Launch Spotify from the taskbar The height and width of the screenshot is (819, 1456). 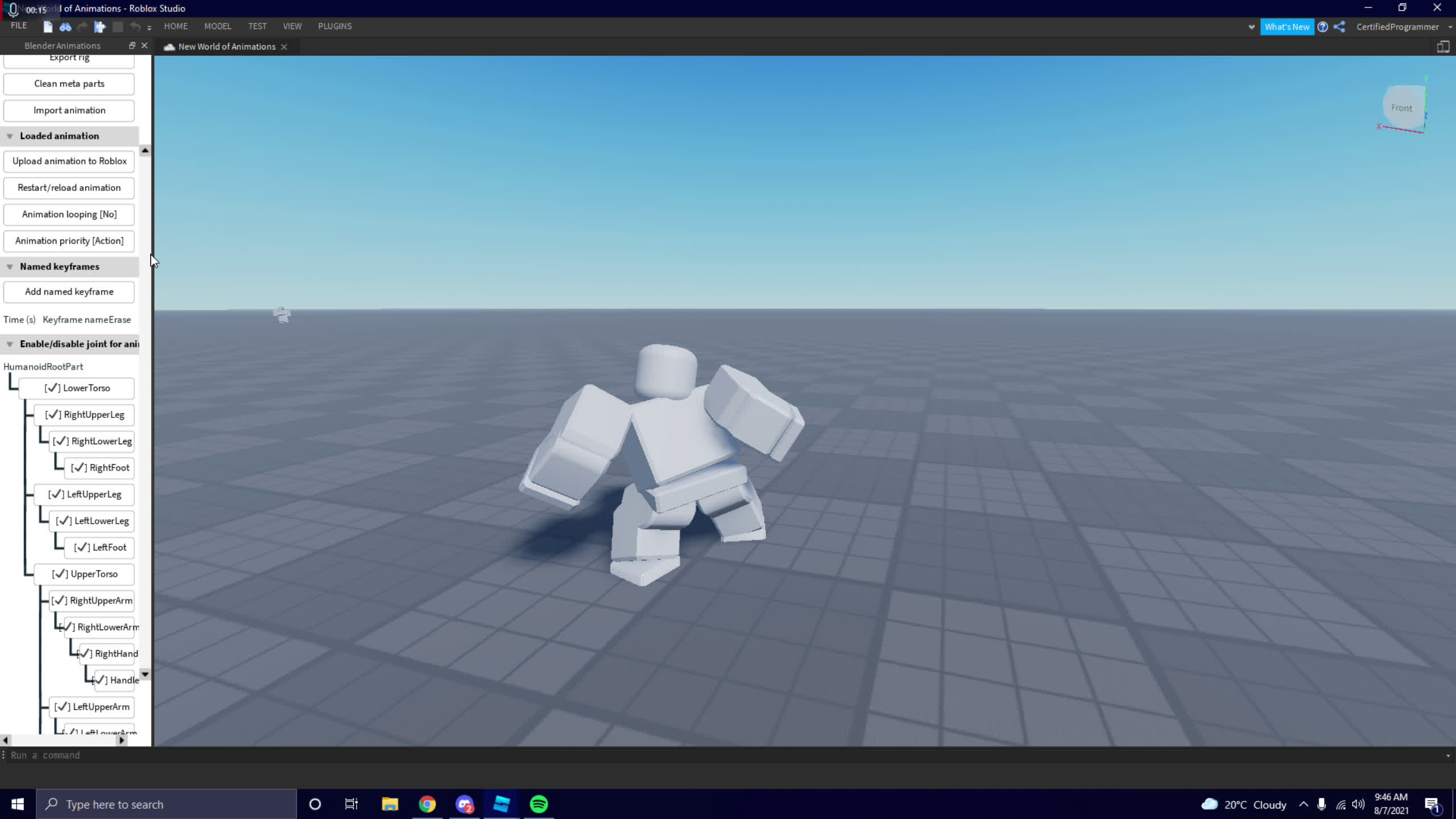(539, 804)
